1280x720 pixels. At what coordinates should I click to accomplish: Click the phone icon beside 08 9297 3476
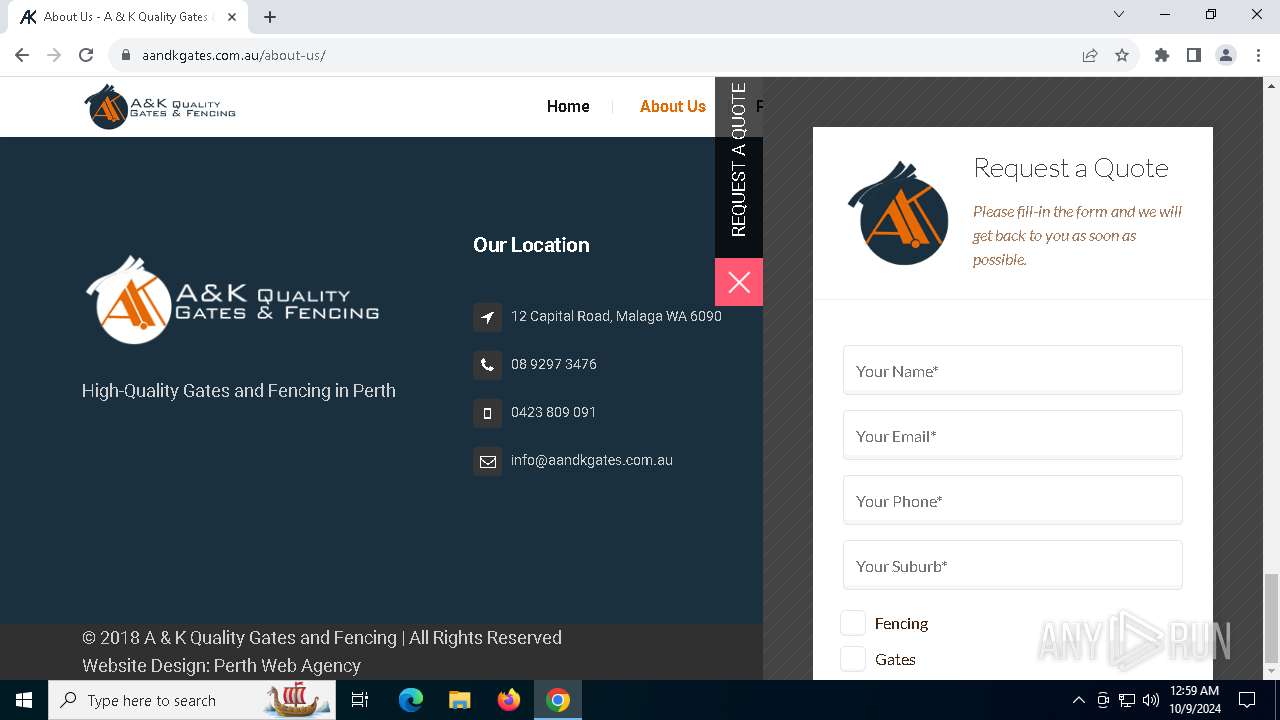(x=487, y=365)
